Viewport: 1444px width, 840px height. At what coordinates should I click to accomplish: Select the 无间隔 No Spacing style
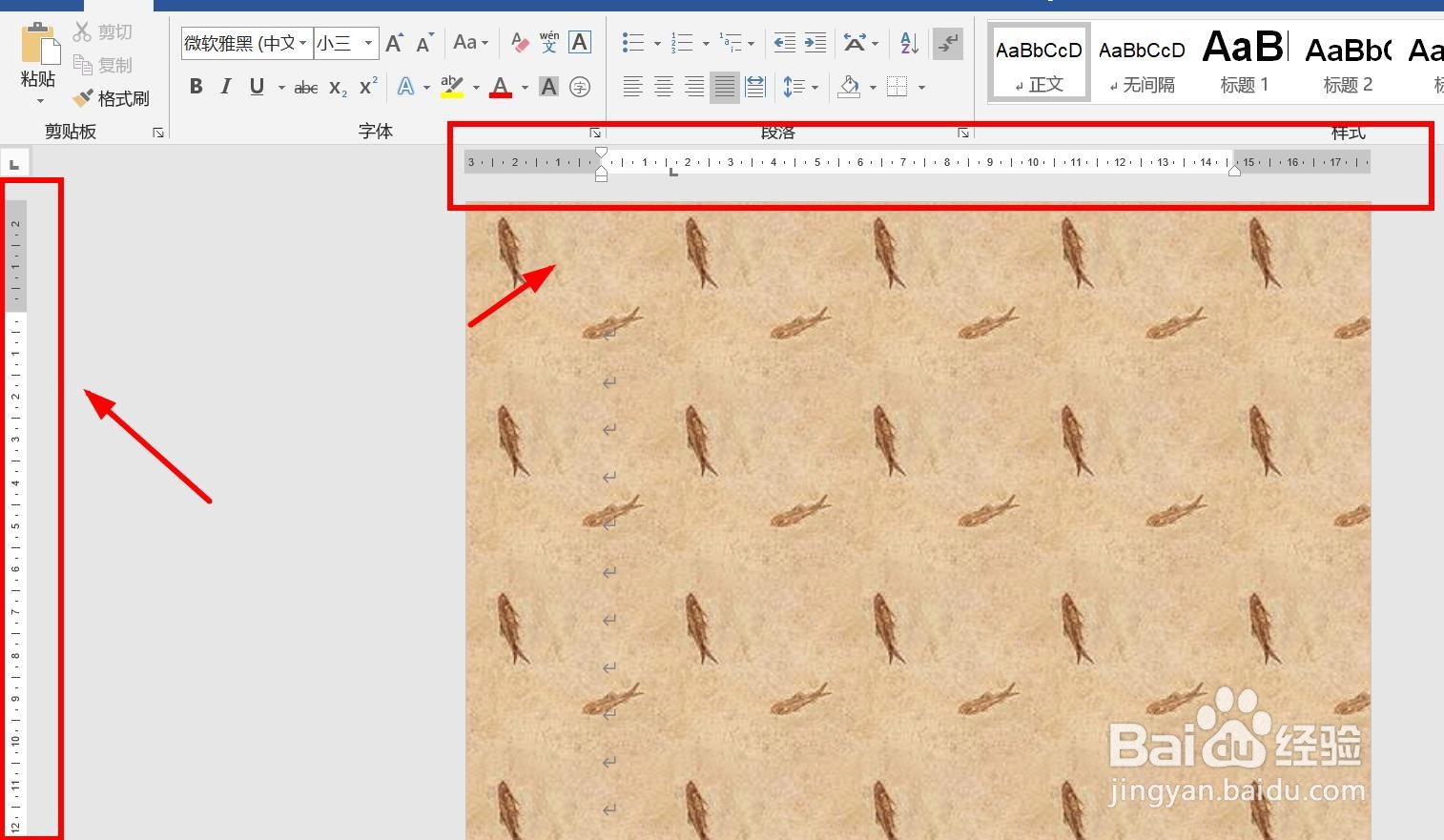tap(1142, 62)
